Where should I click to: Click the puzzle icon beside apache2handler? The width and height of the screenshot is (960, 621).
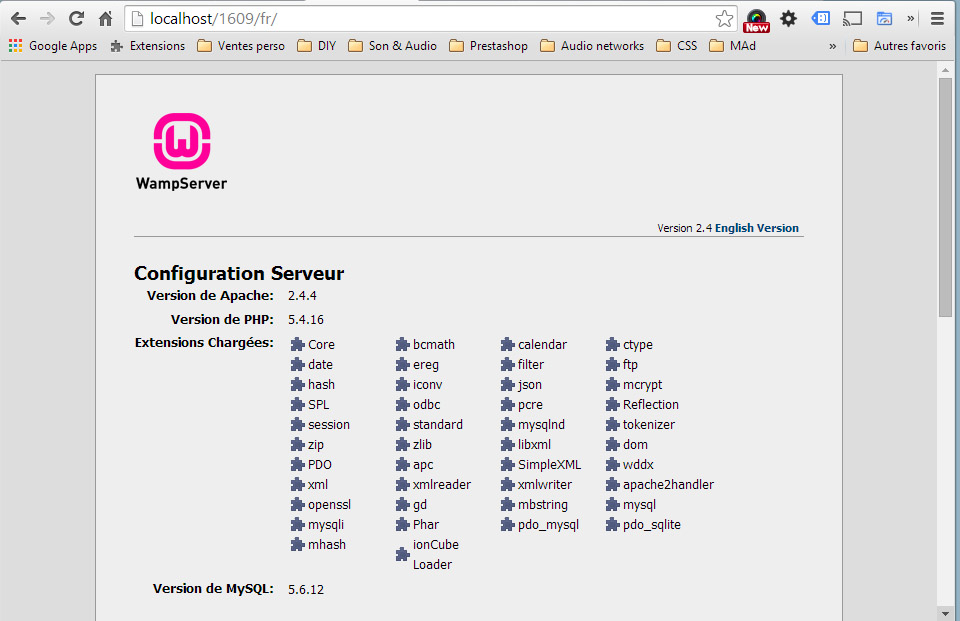pos(613,485)
